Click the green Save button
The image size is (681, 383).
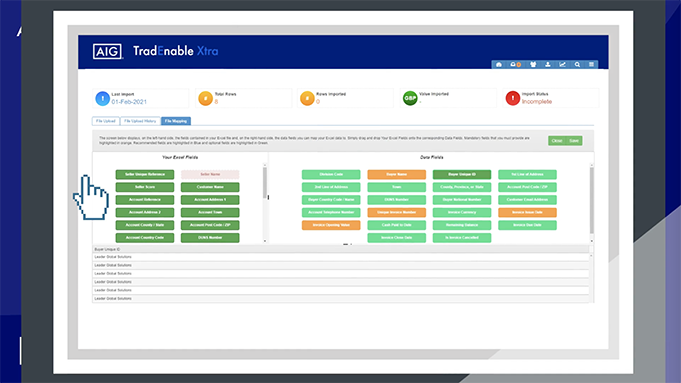tap(574, 141)
